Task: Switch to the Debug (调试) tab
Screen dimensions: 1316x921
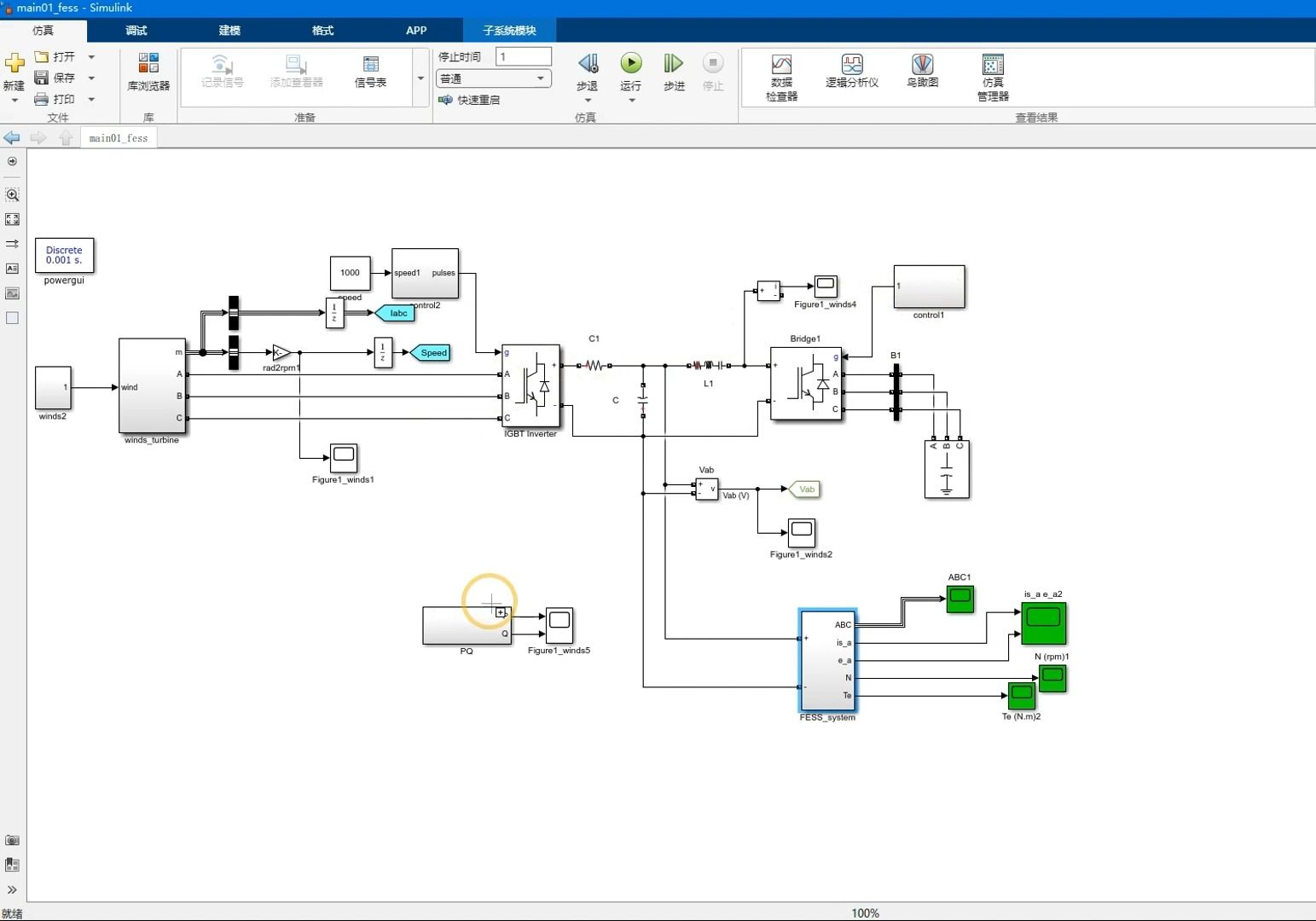Action: point(136,30)
